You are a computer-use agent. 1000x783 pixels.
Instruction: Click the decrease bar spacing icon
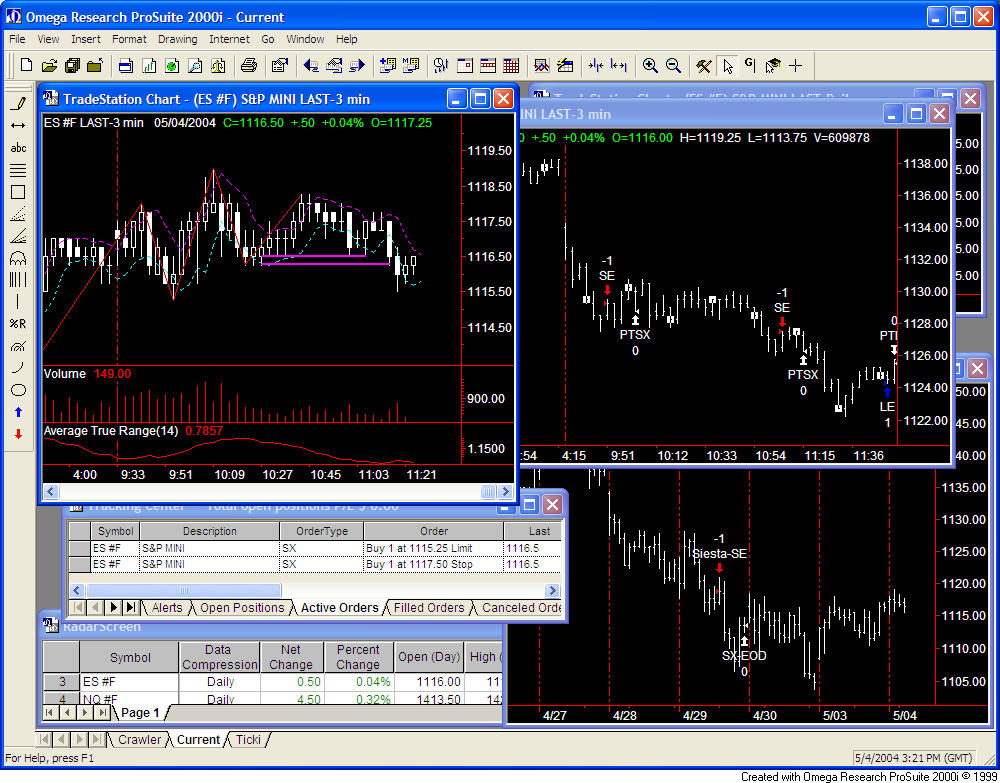596,65
